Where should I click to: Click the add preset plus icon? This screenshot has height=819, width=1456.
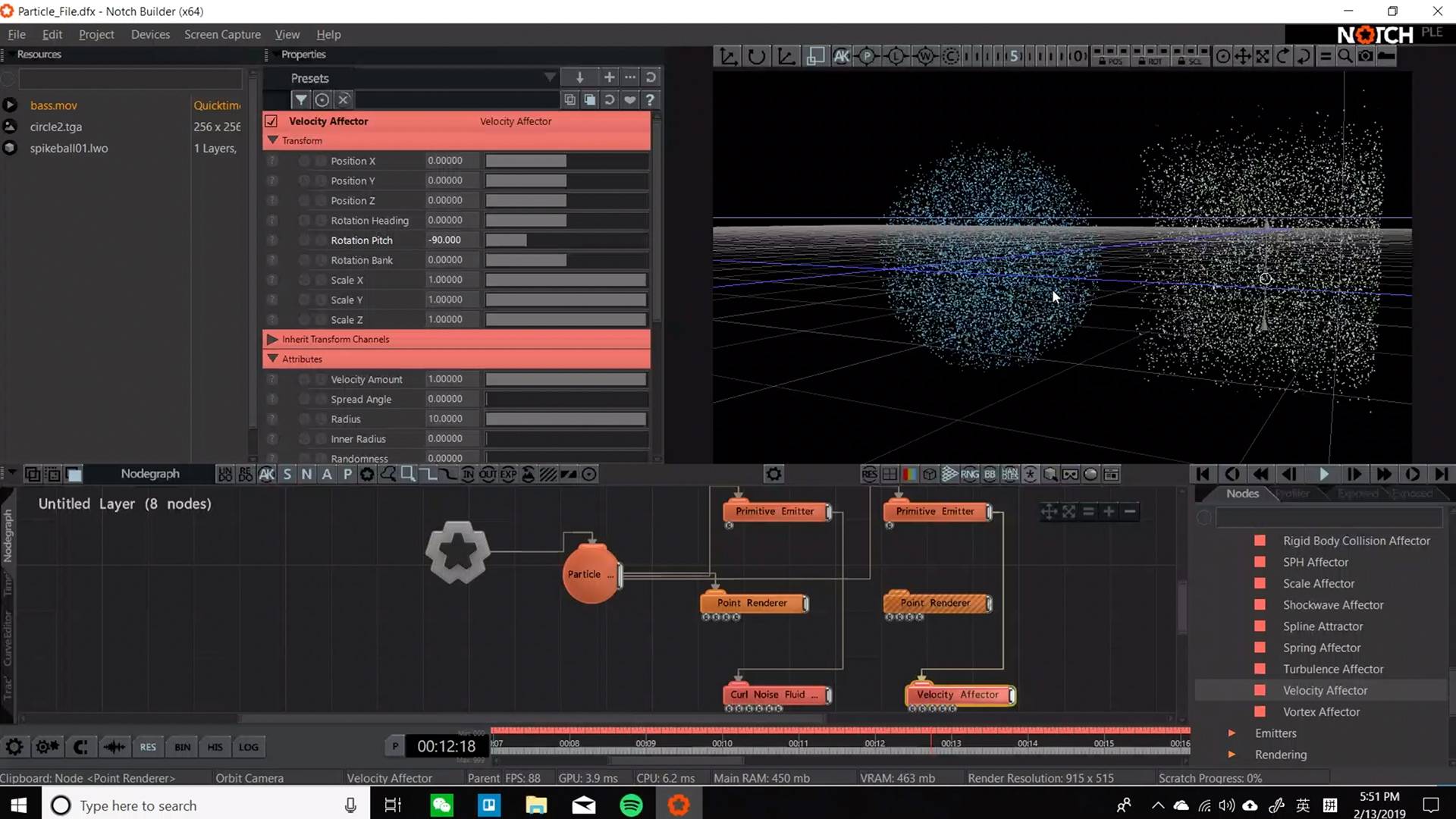pos(608,77)
